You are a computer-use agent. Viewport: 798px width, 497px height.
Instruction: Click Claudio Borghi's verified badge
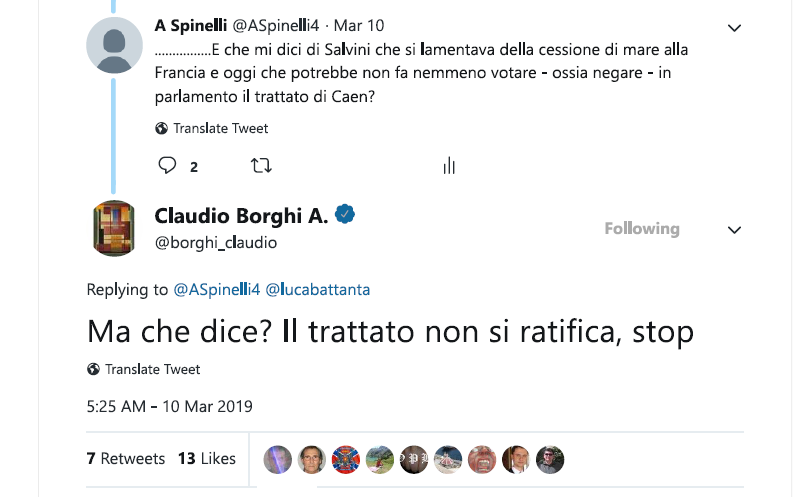pos(346,214)
